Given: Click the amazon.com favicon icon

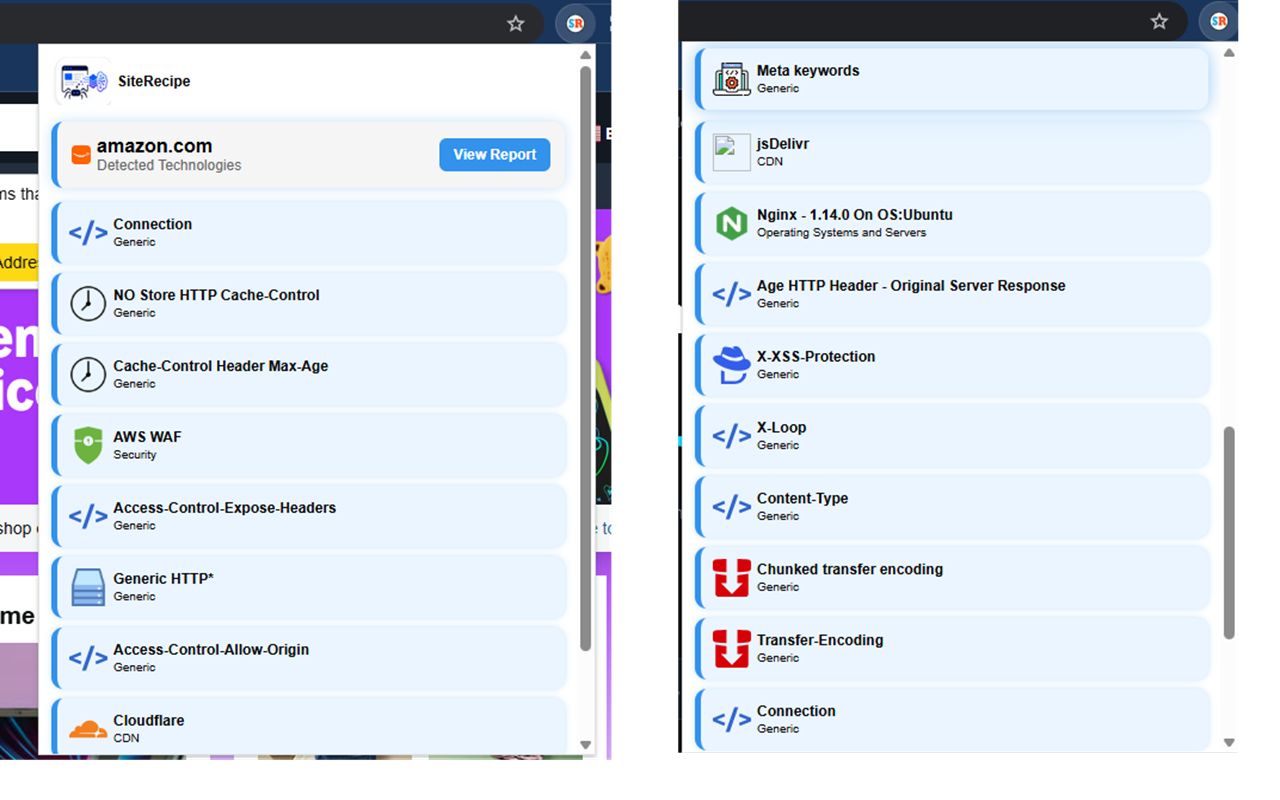Looking at the screenshot, I should tap(81, 155).
